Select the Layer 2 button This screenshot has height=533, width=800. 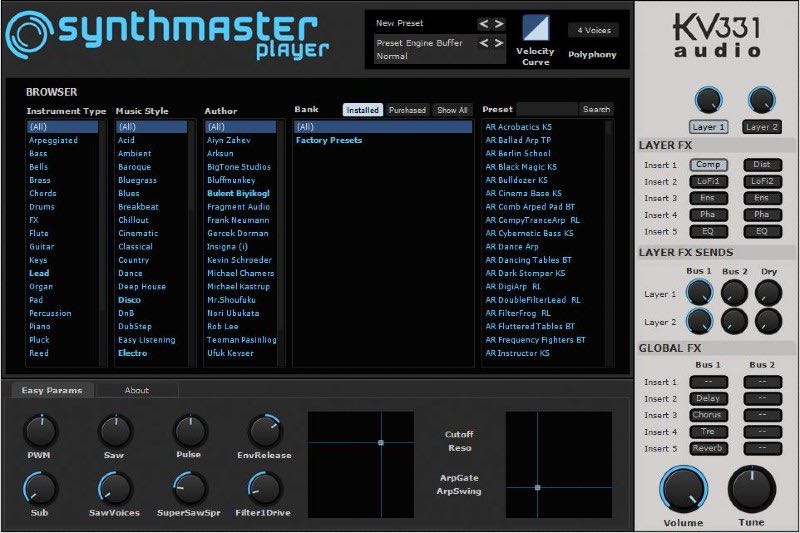pyautogui.click(x=762, y=127)
